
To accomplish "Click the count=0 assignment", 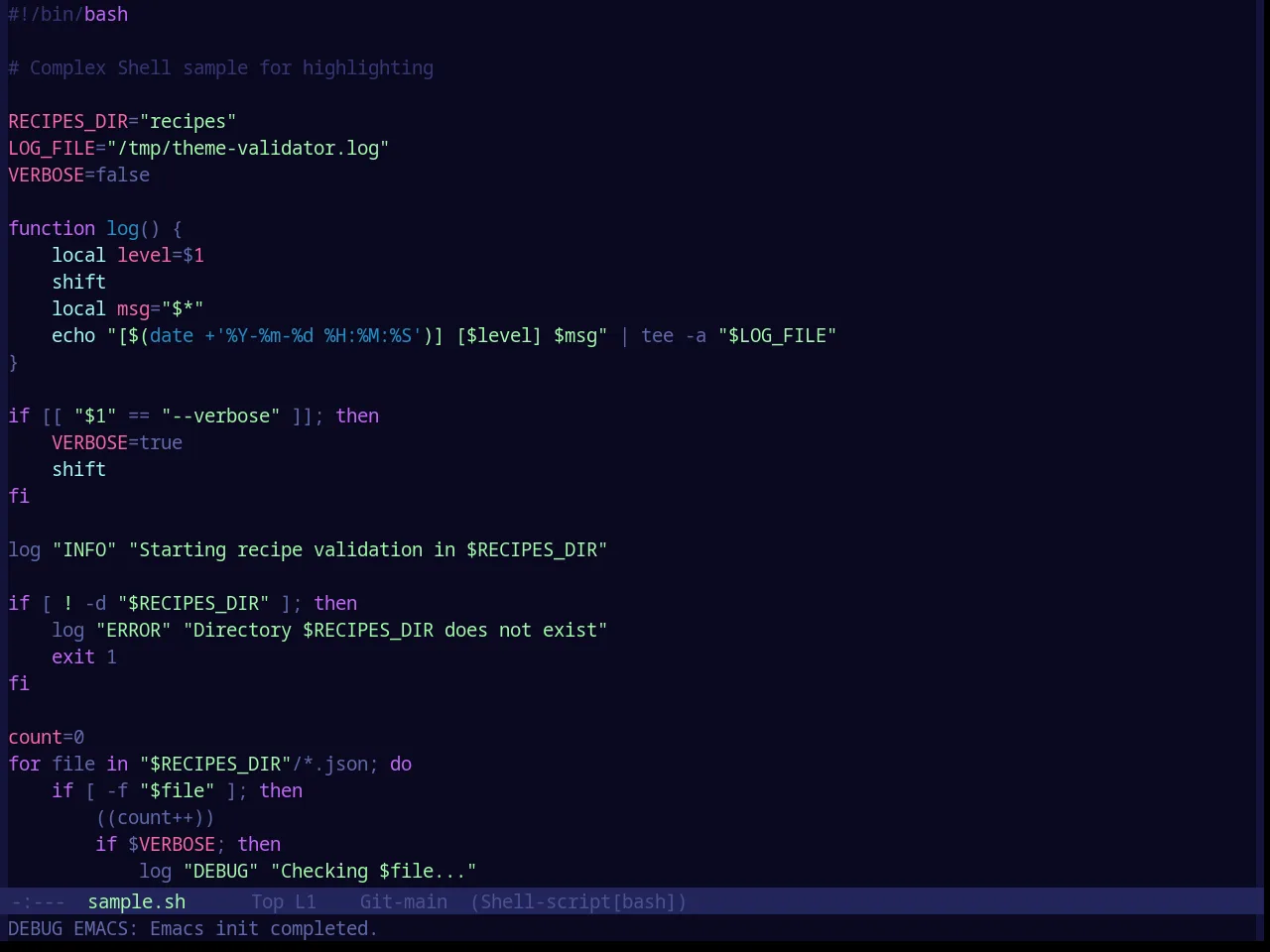I will (47, 737).
